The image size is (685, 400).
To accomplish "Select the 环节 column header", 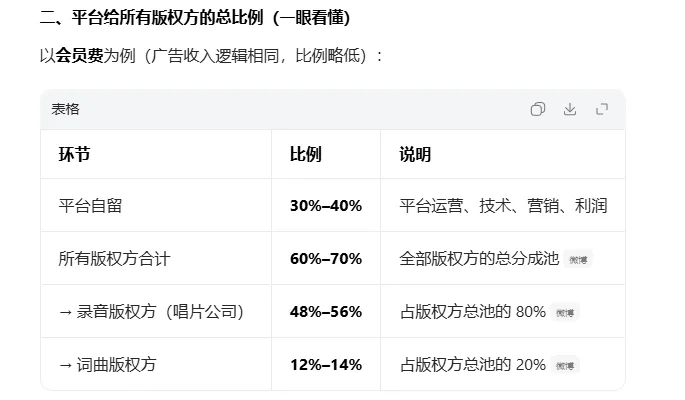I will point(74,154).
